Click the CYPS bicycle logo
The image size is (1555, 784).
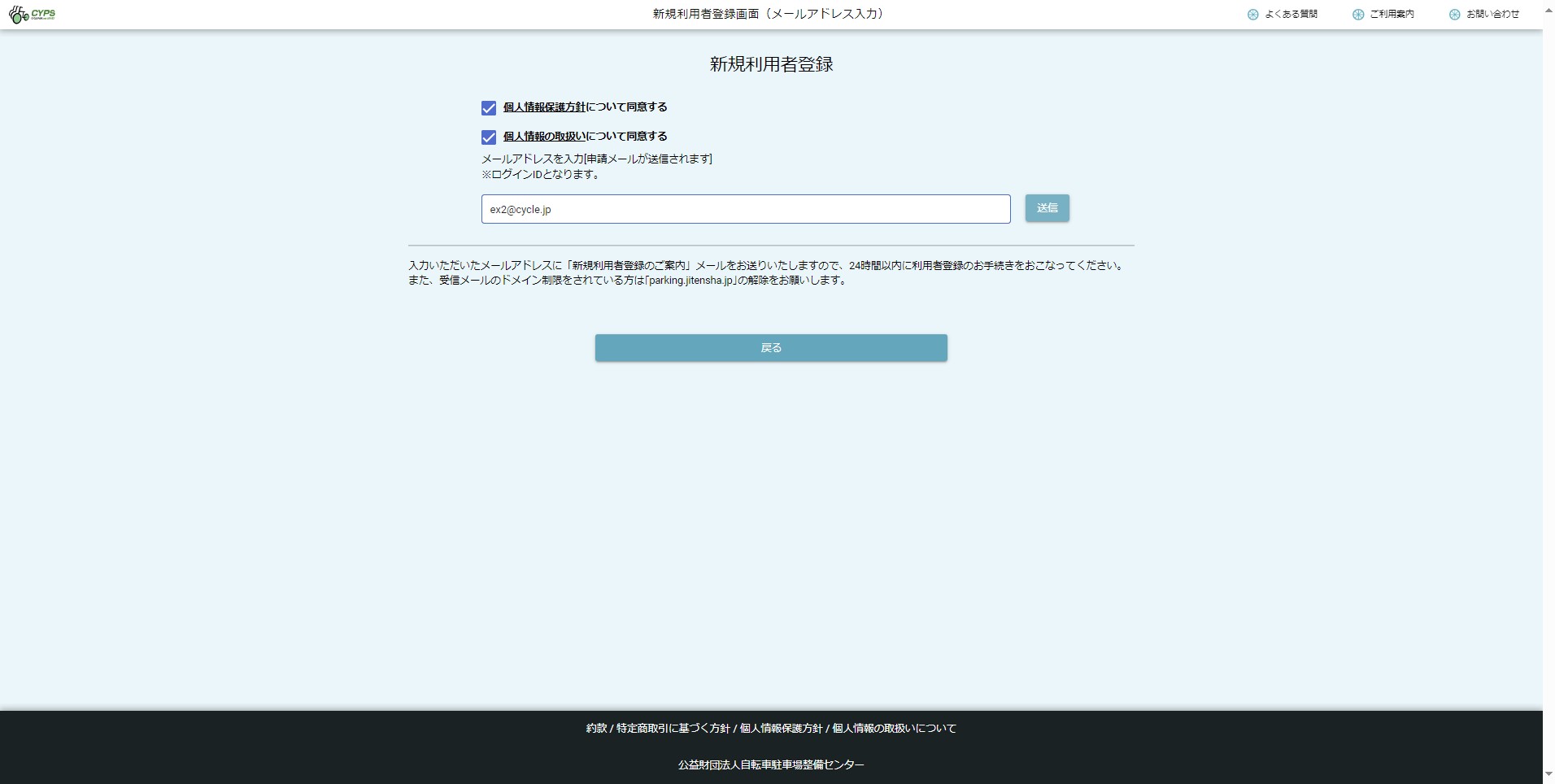(x=32, y=15)
